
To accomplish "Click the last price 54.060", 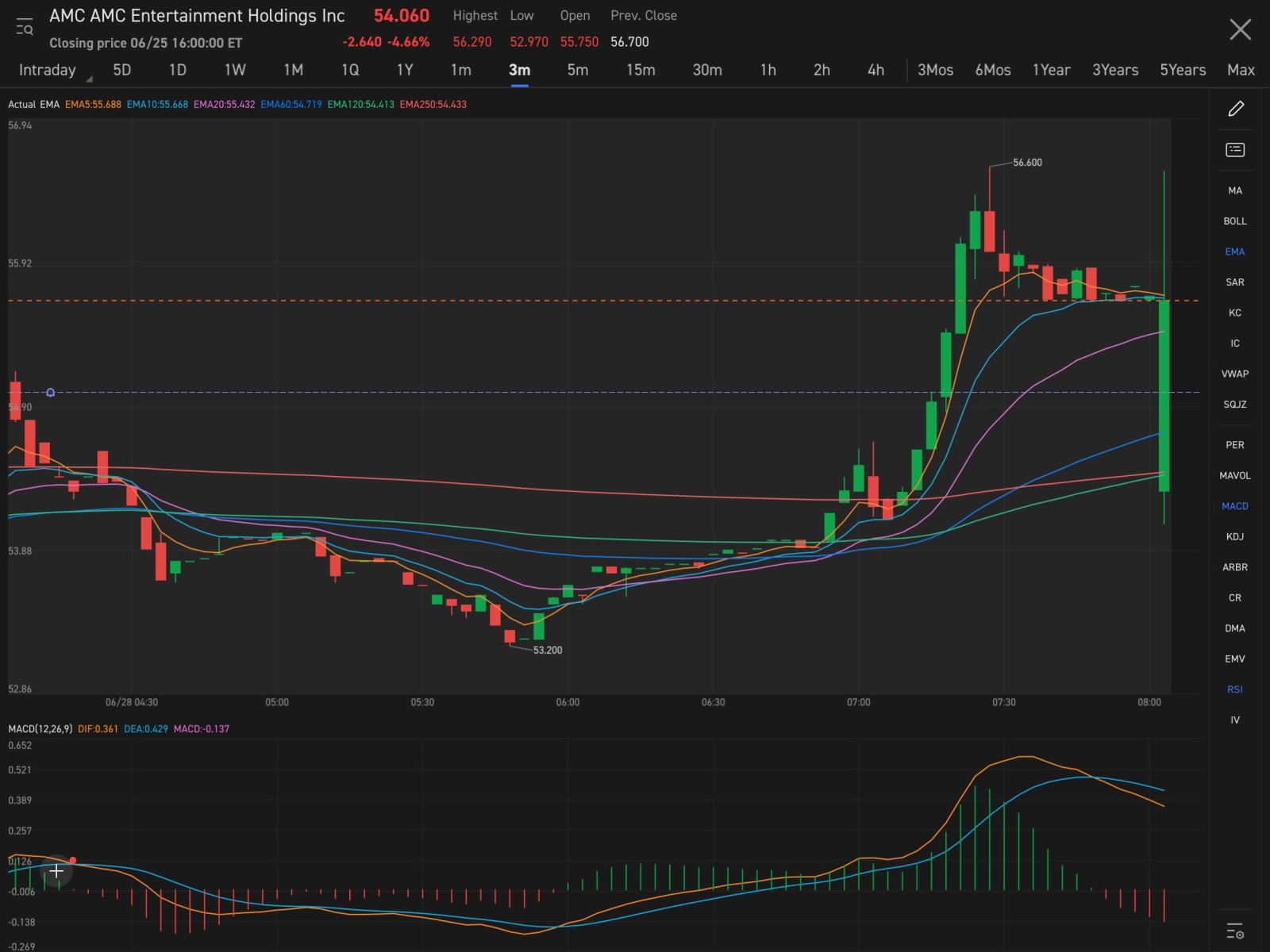I will point(402,16).
